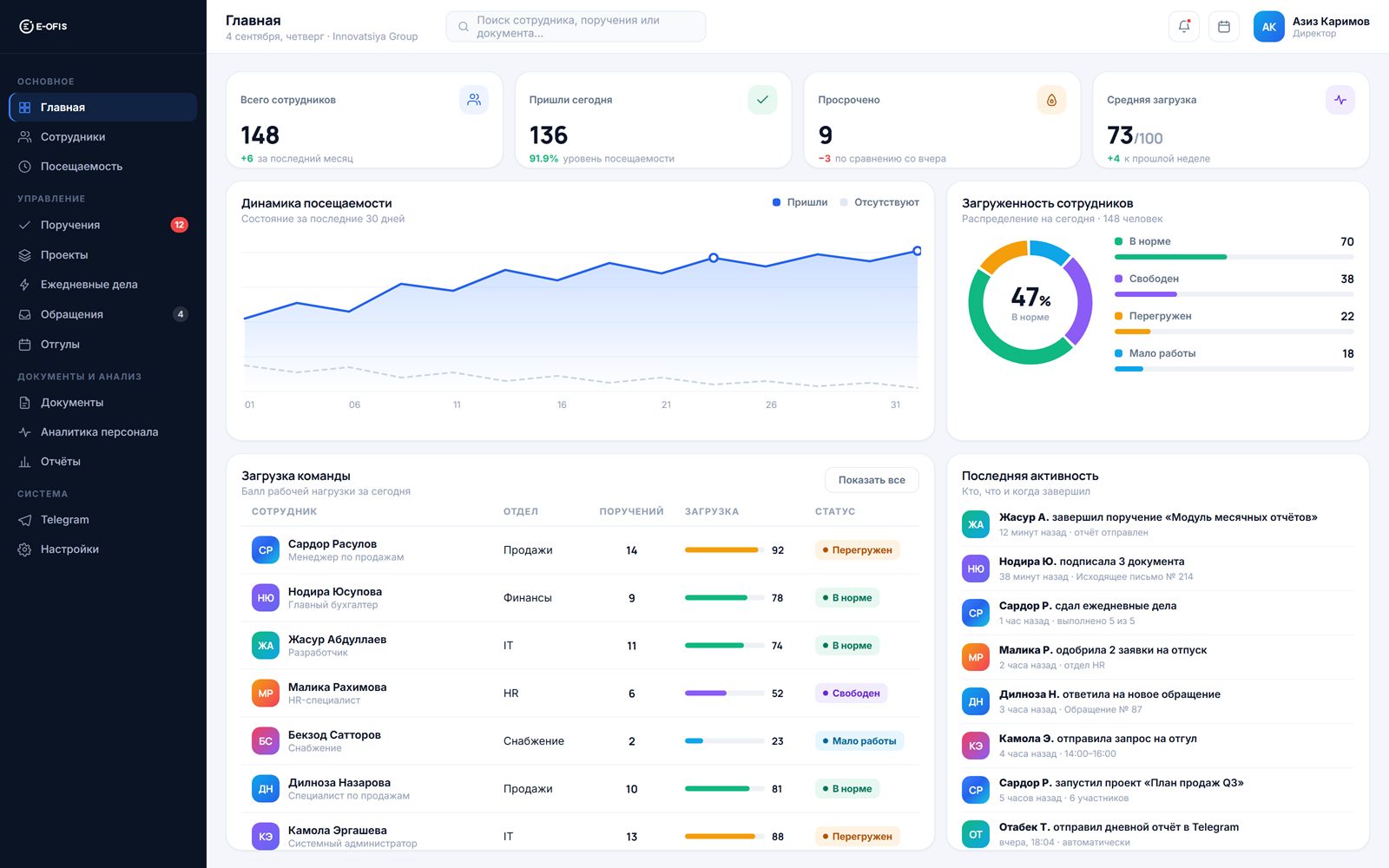
Task: Open Посещаемость in sidebar
Action: [x=103, y=167]
